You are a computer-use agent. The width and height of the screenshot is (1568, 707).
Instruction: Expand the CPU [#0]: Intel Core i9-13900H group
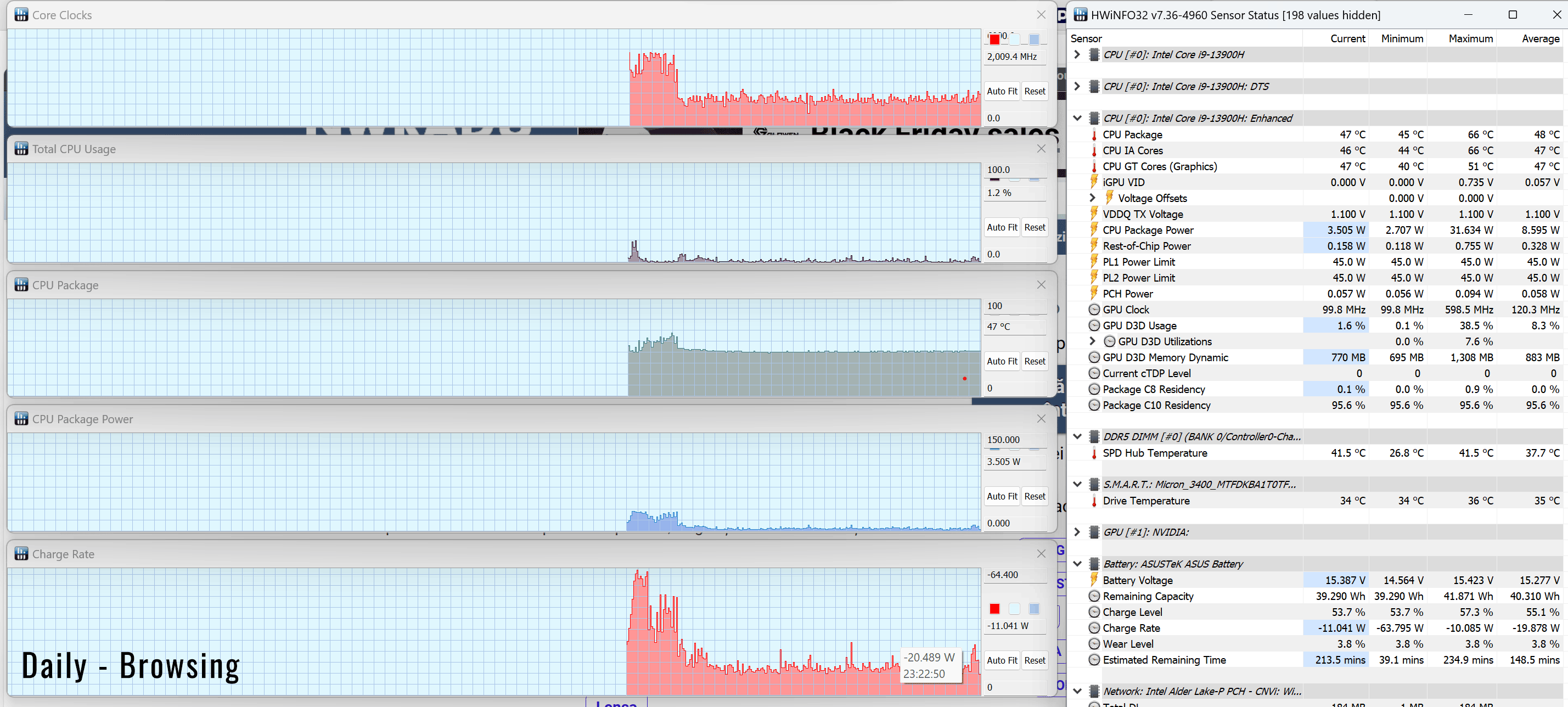click(1077, 54)
